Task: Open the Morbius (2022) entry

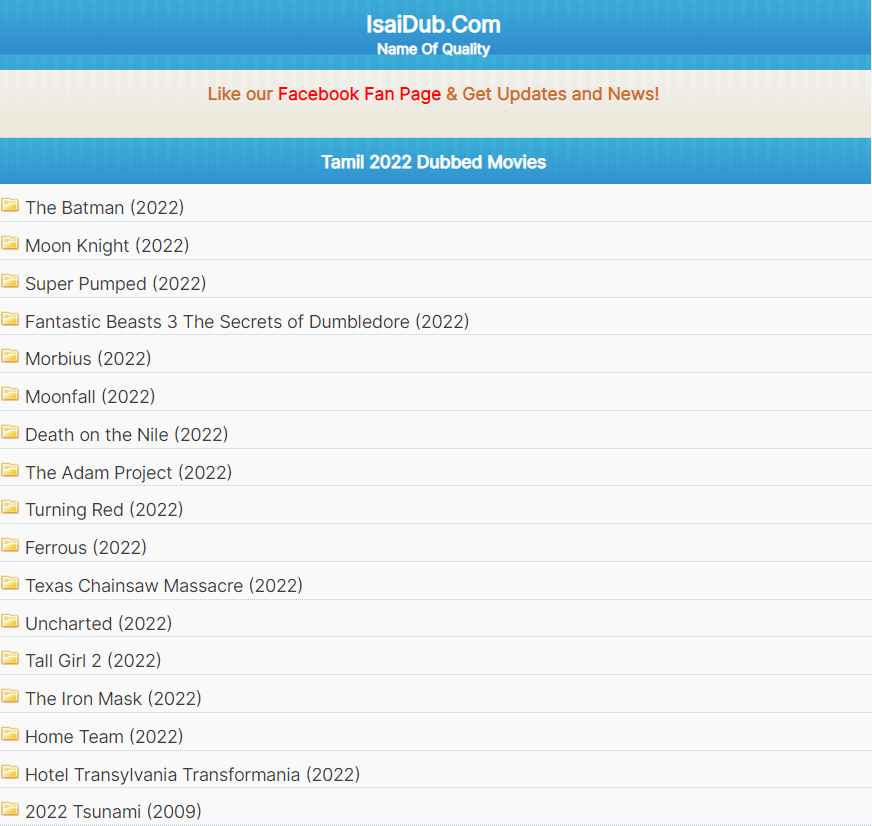Action: click(x=88, y=358)
